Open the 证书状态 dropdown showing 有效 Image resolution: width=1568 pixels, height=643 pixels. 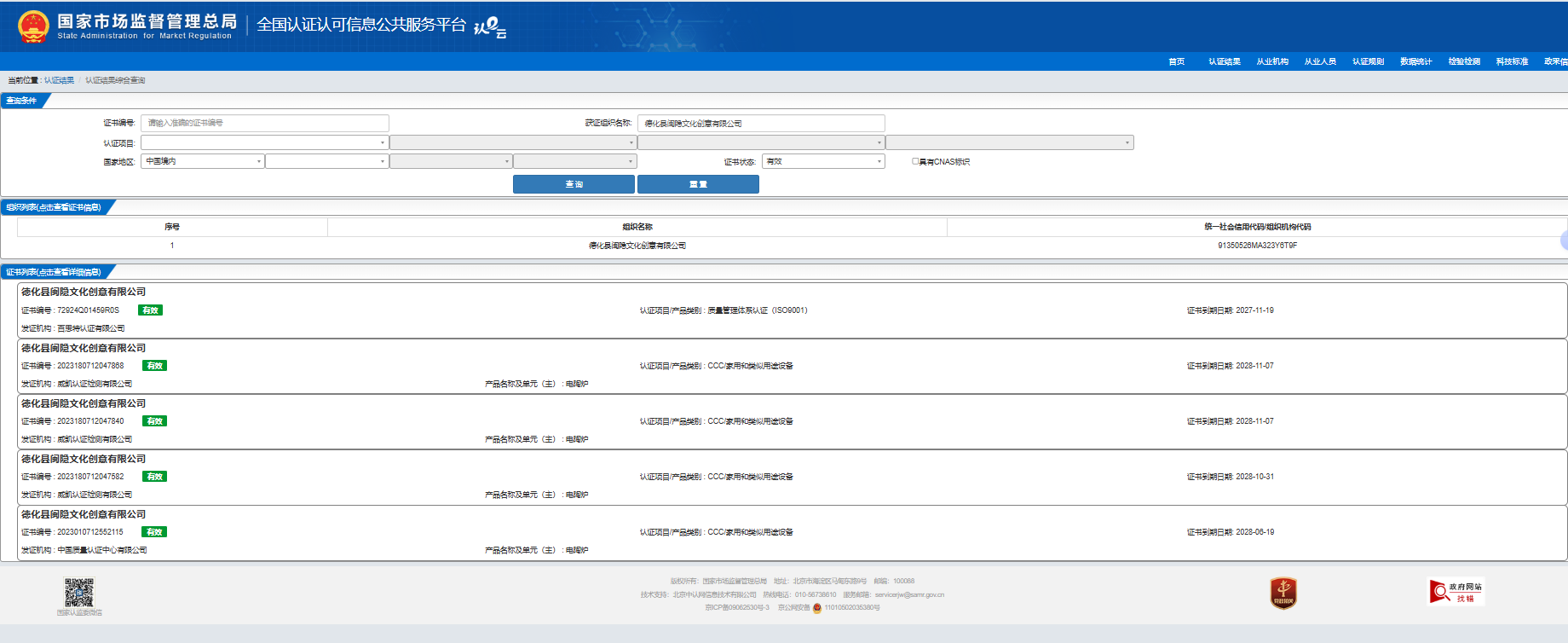pyautogui.click(x=823, y=161)
